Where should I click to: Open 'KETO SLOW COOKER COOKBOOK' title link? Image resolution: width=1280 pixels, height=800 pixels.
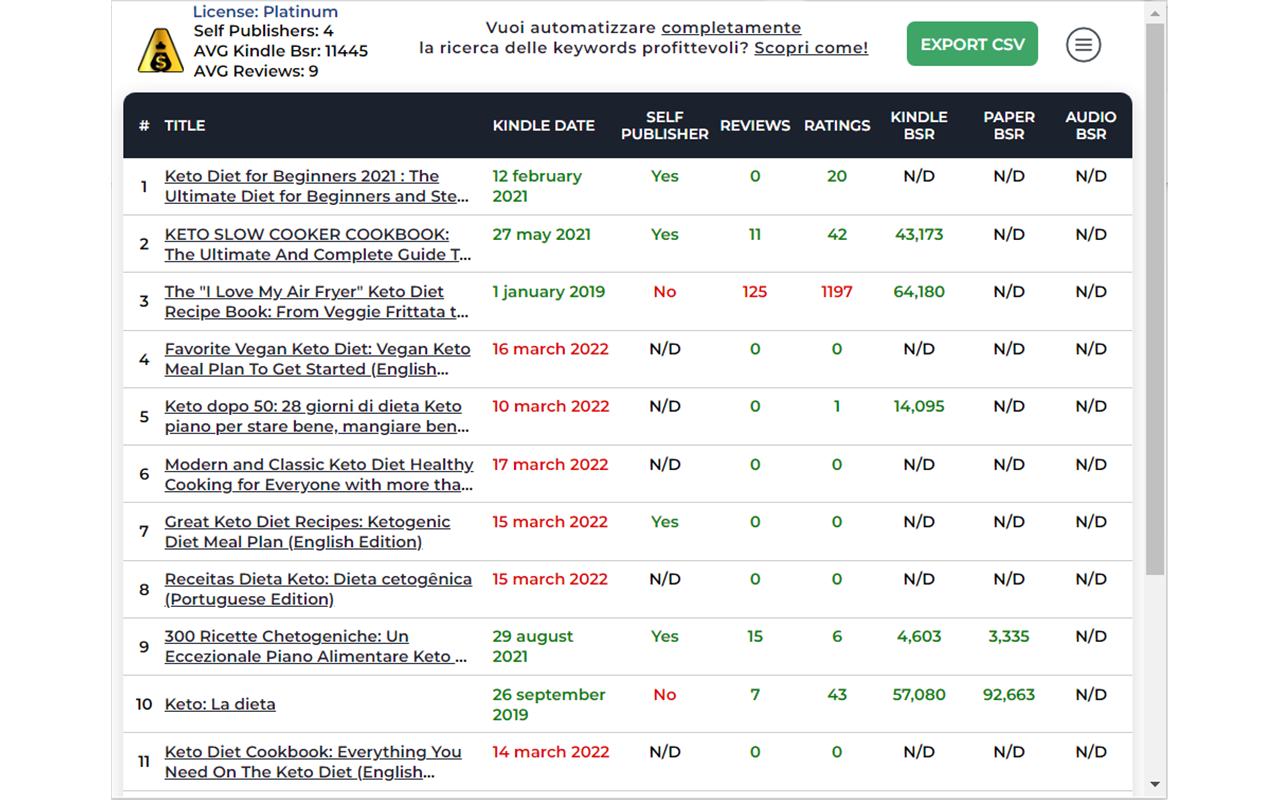tap(318, 244)
